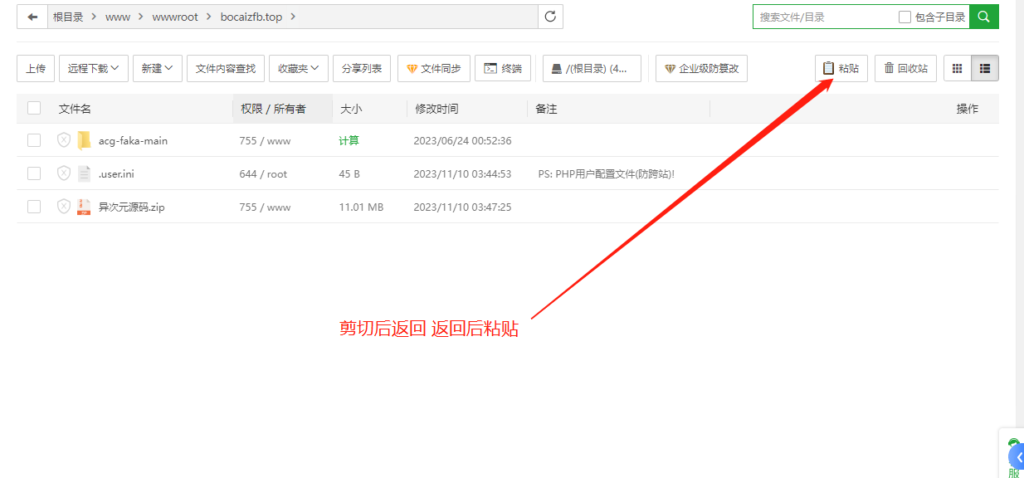Go back using the left arrow icon
Screen dimensions: 1024x478
pyautogui.click(x=32, y=17)
